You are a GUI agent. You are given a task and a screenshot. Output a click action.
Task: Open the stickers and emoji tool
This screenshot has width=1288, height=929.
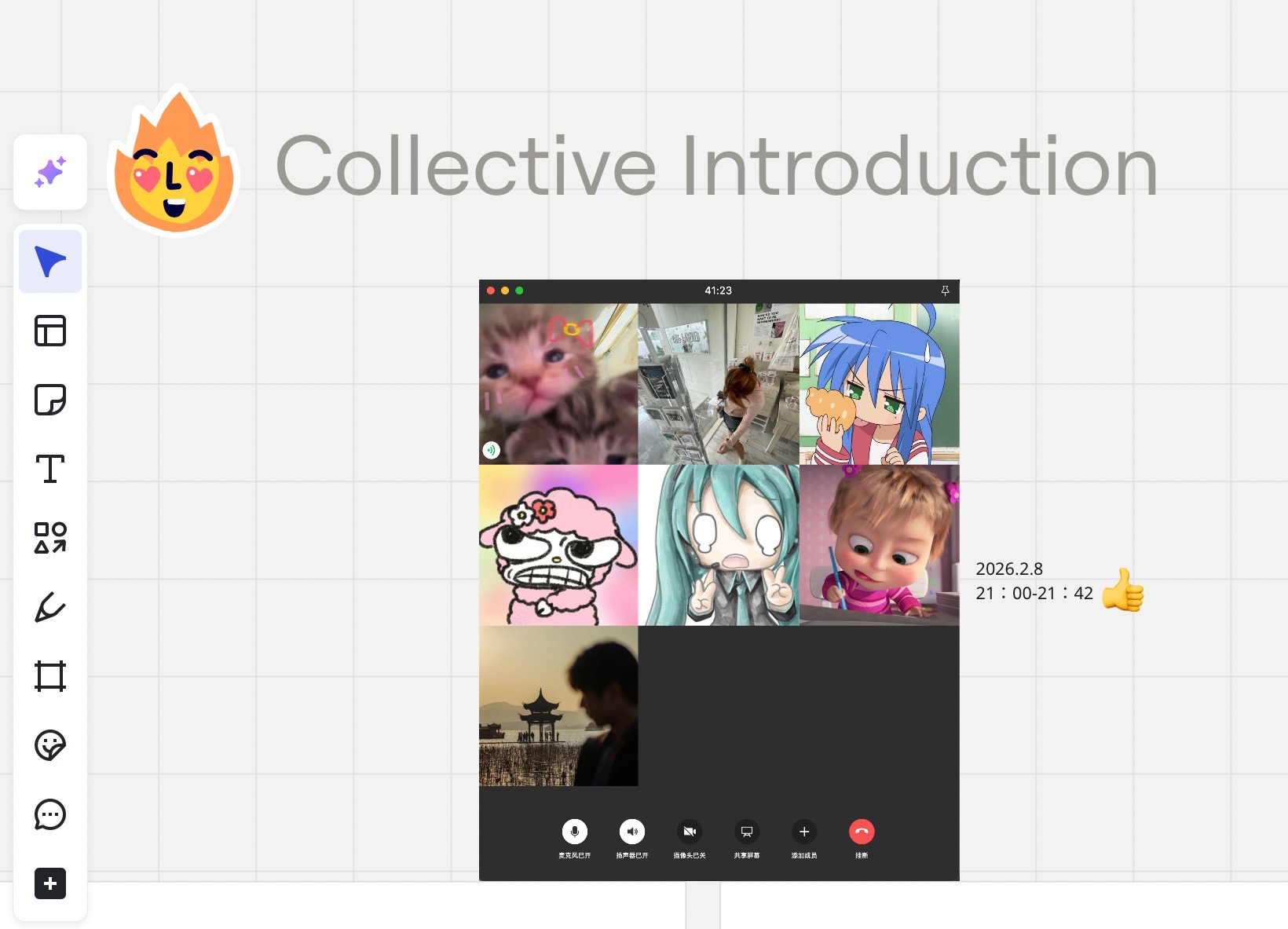50,745
